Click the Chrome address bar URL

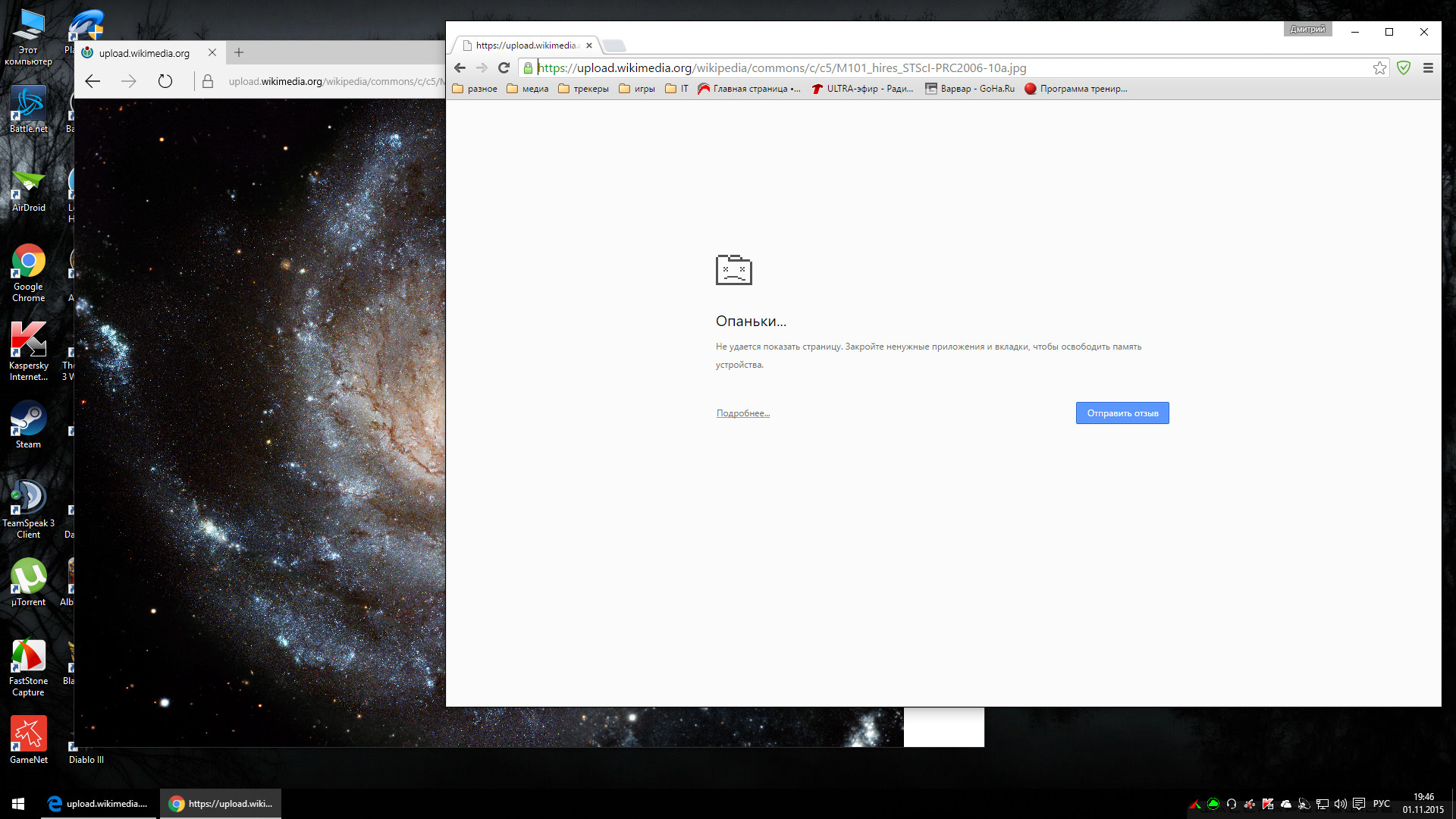click(781, 68)
